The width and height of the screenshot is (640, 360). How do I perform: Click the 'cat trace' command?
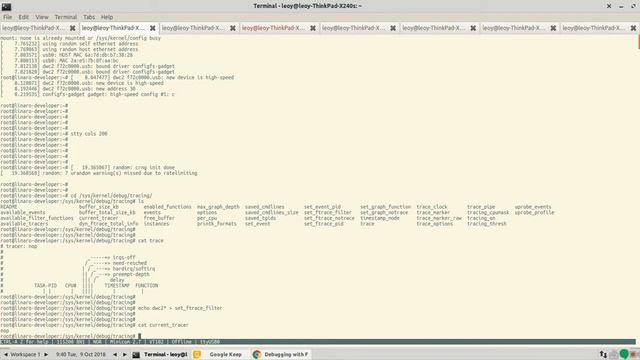tap(151, 241)
